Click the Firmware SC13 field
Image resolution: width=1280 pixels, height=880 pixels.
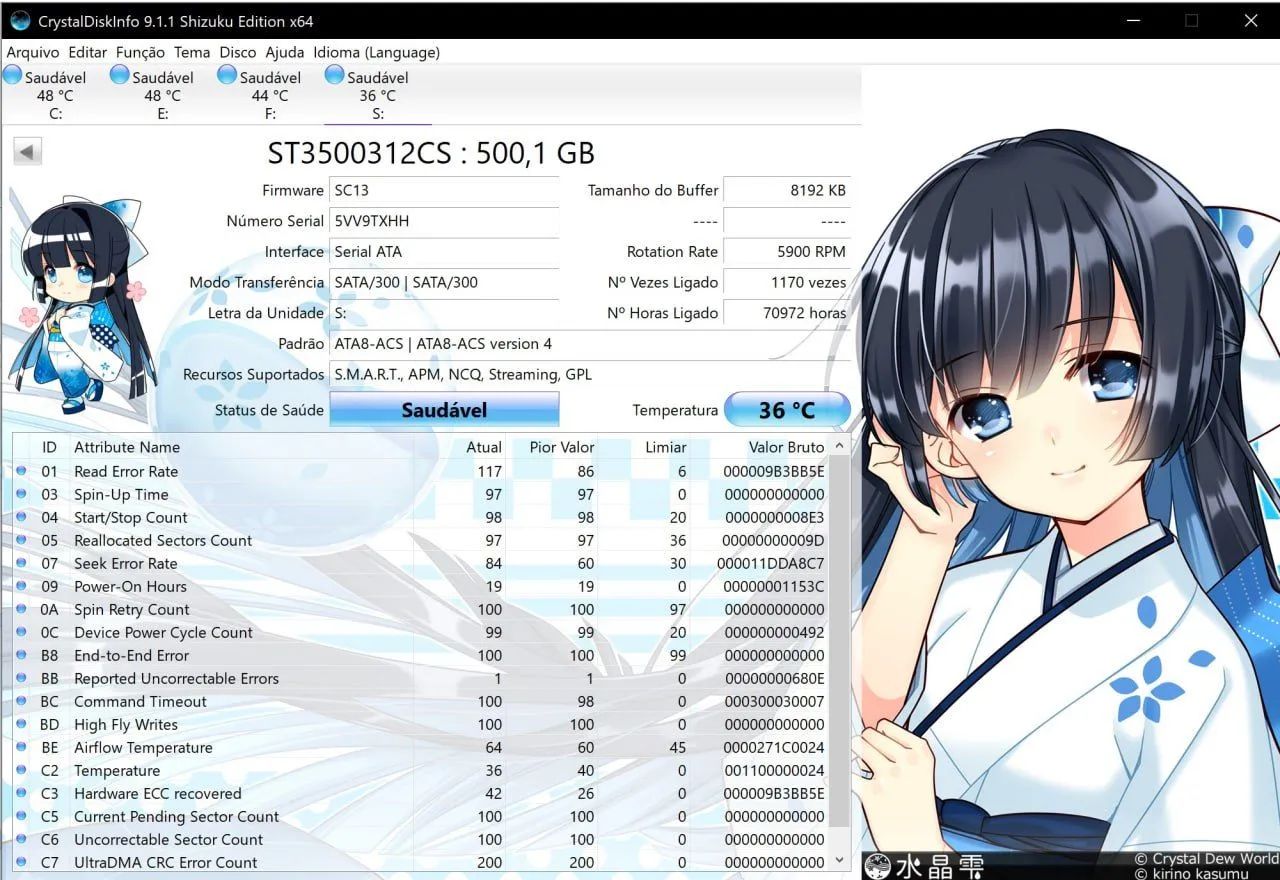(444, 190)
